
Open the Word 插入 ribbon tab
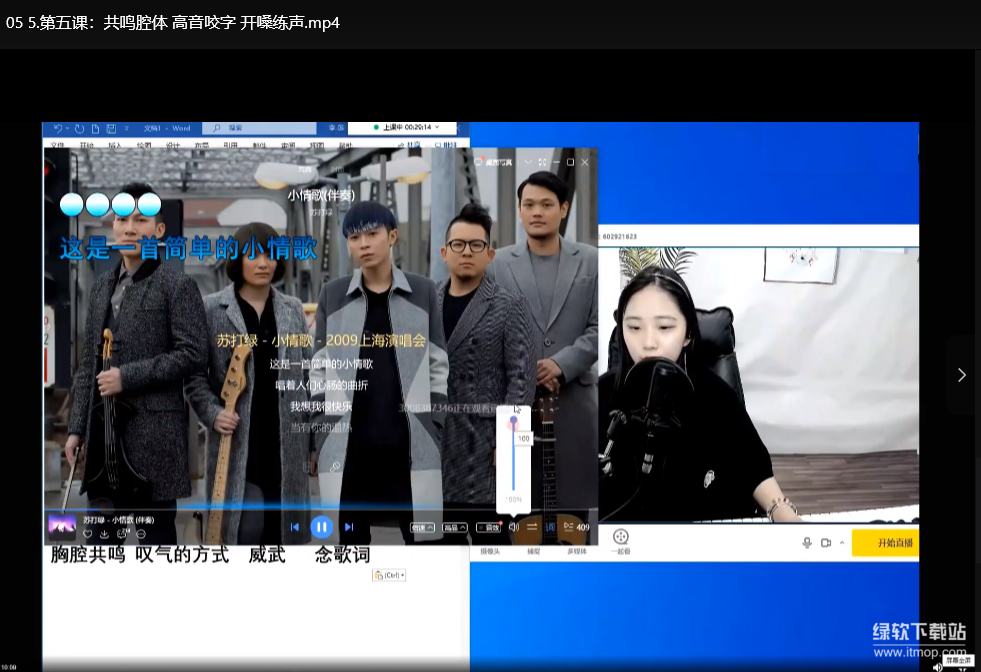point(114,145)
